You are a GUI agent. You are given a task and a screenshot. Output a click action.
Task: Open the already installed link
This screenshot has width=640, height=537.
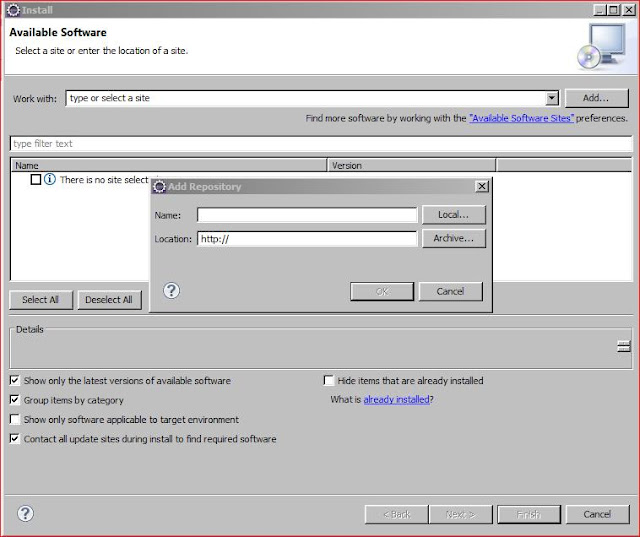click(396, 400)
